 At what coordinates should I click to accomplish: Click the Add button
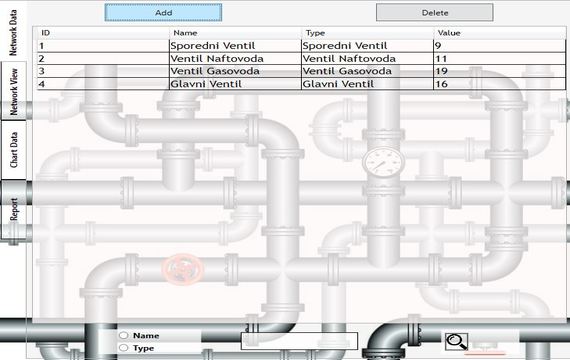point(163,13)
